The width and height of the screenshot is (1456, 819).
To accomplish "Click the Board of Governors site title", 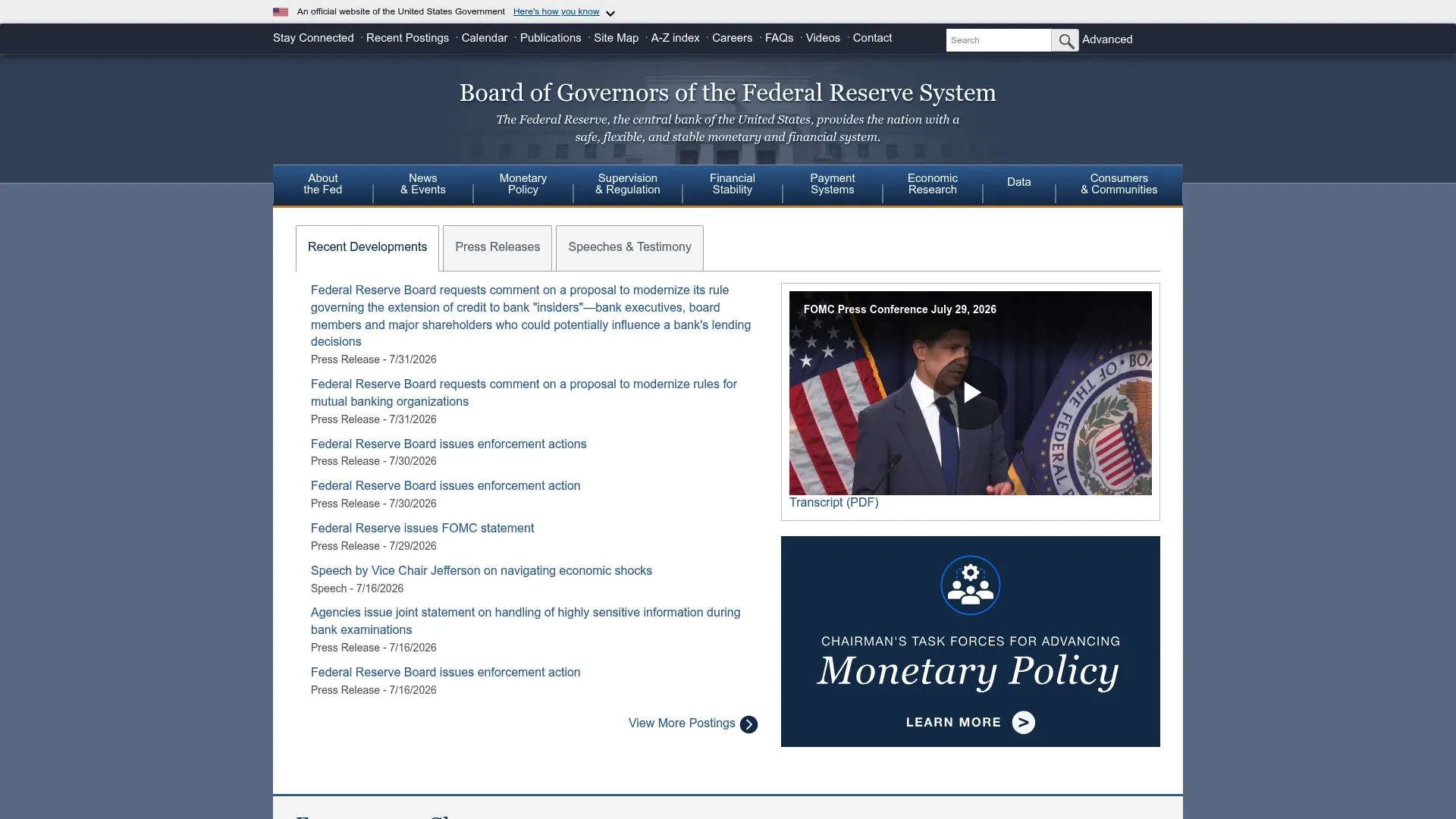I will click(728, 93).
